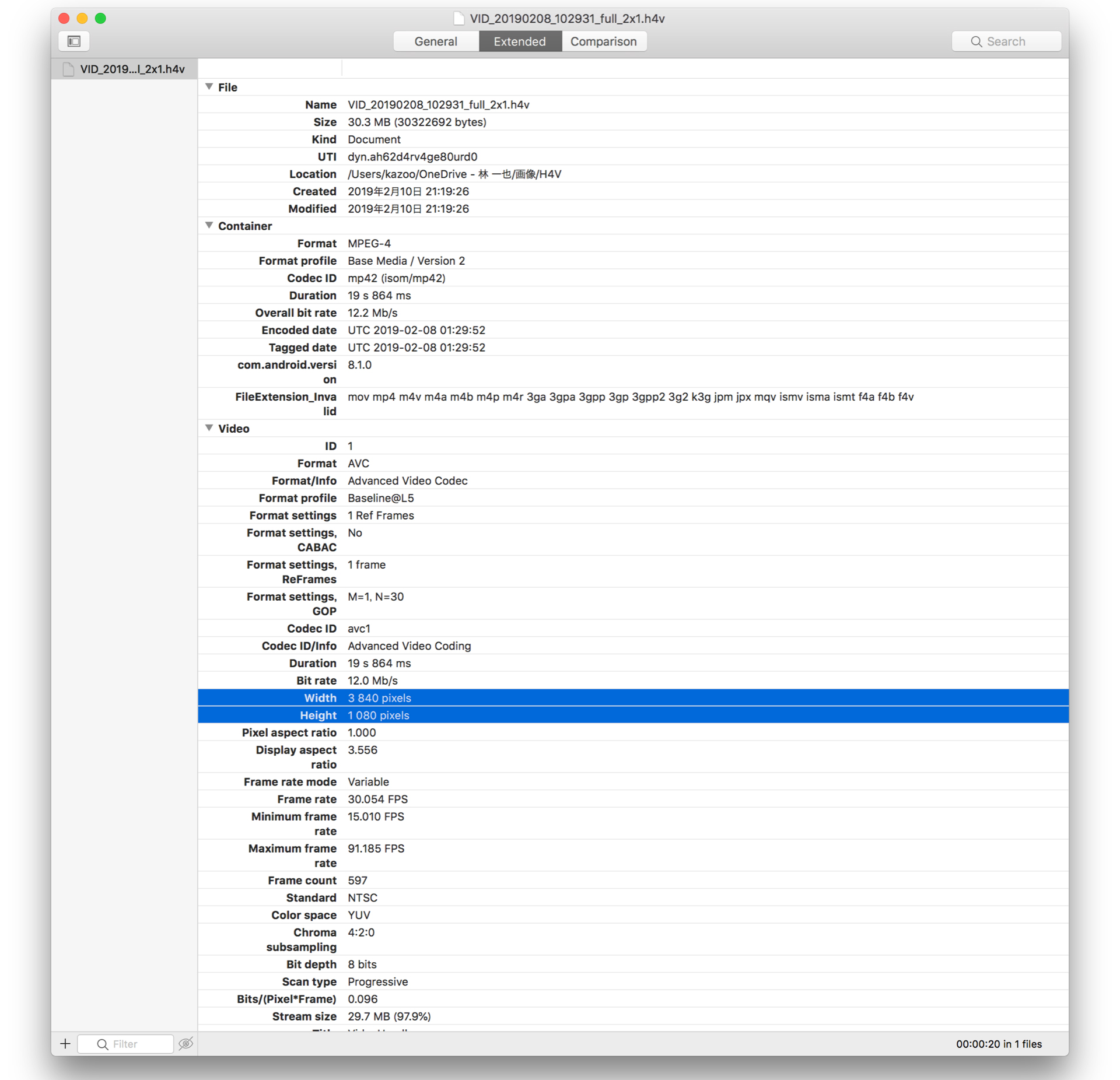Click the add file plus icon
Viewport: 1120px width, 1080px height.
tap(65, 1044)
